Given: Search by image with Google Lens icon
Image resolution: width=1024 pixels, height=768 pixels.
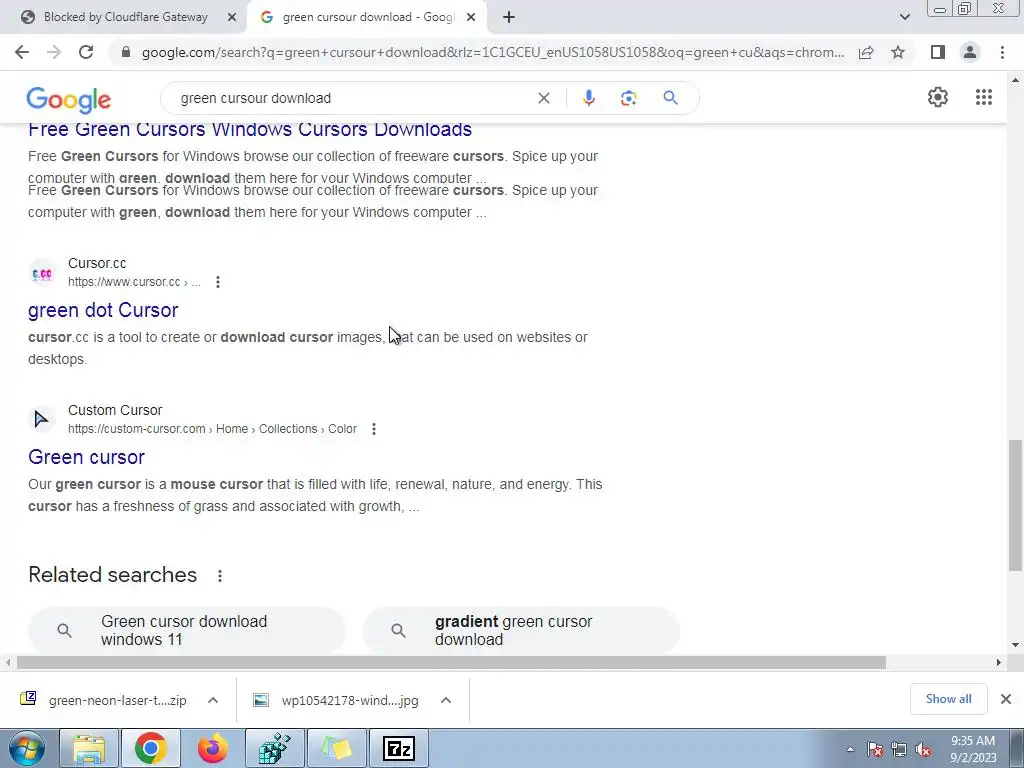Looking at the screenshot, I should tap(628, 98).
